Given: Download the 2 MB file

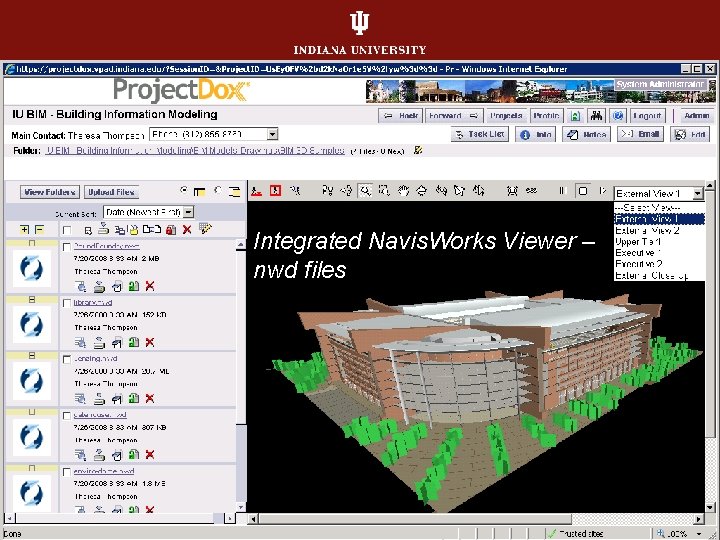Looking at the screenshot, I should tap(99, 287).
